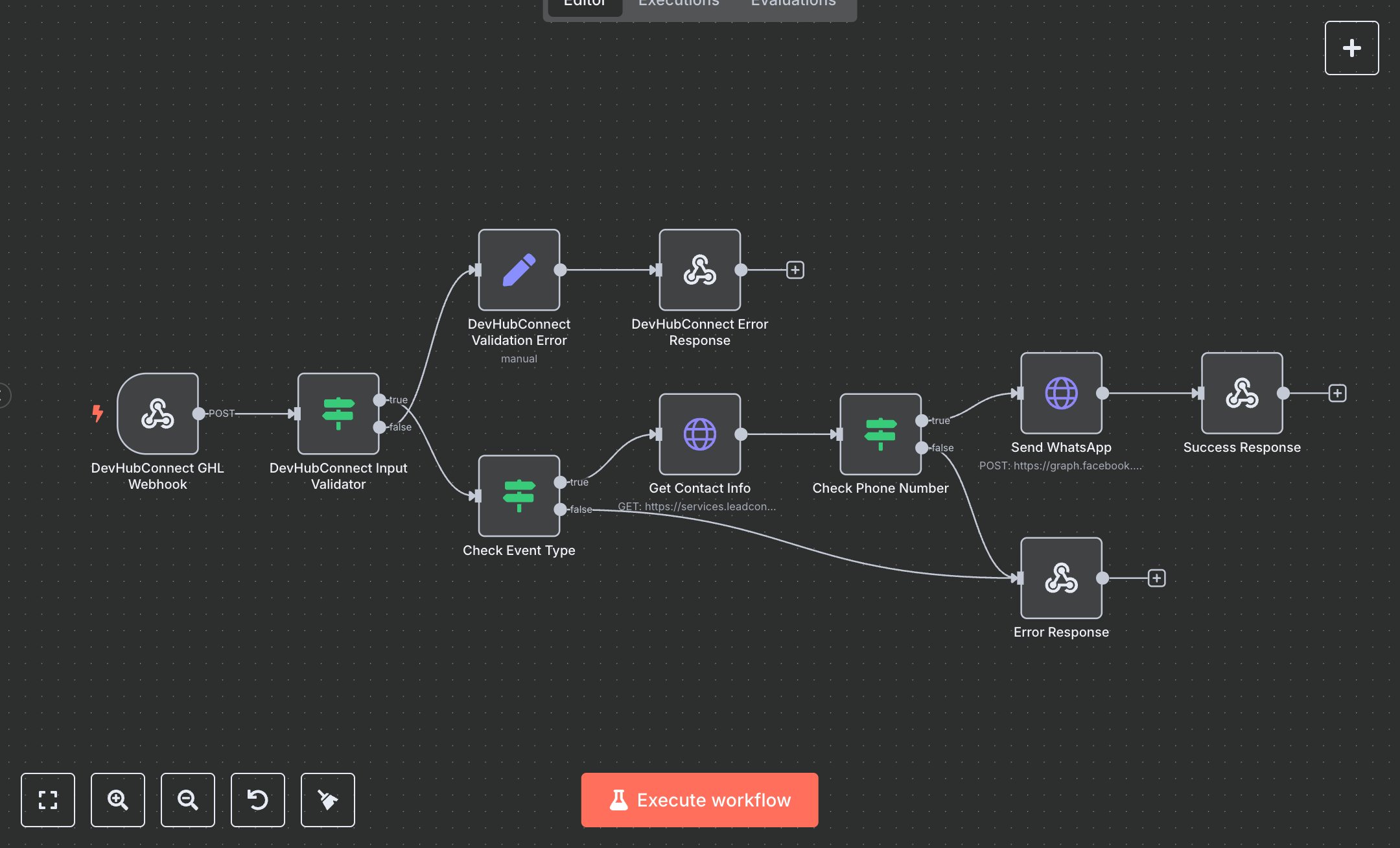The width and height of the screenshot is (1400, 848).
Task: Zoom out of the canvas
Action: coord(188,799)
